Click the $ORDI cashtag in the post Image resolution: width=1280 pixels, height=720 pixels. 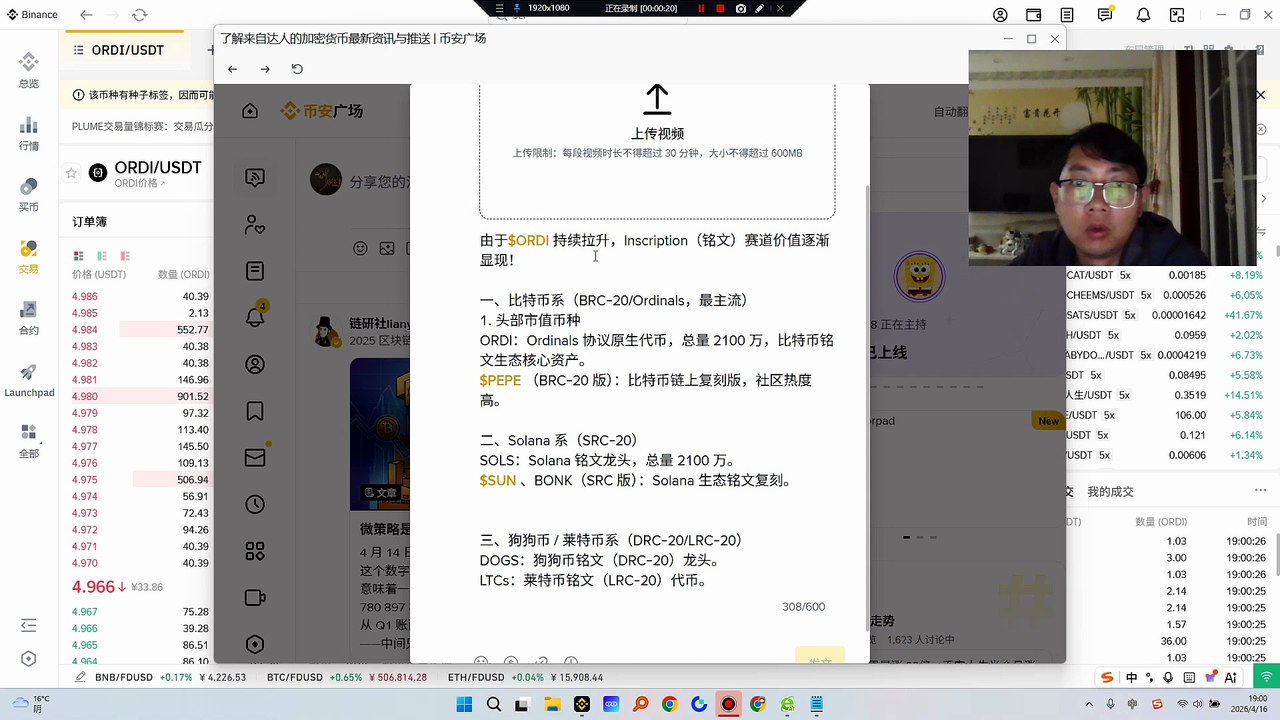(528, 240)
